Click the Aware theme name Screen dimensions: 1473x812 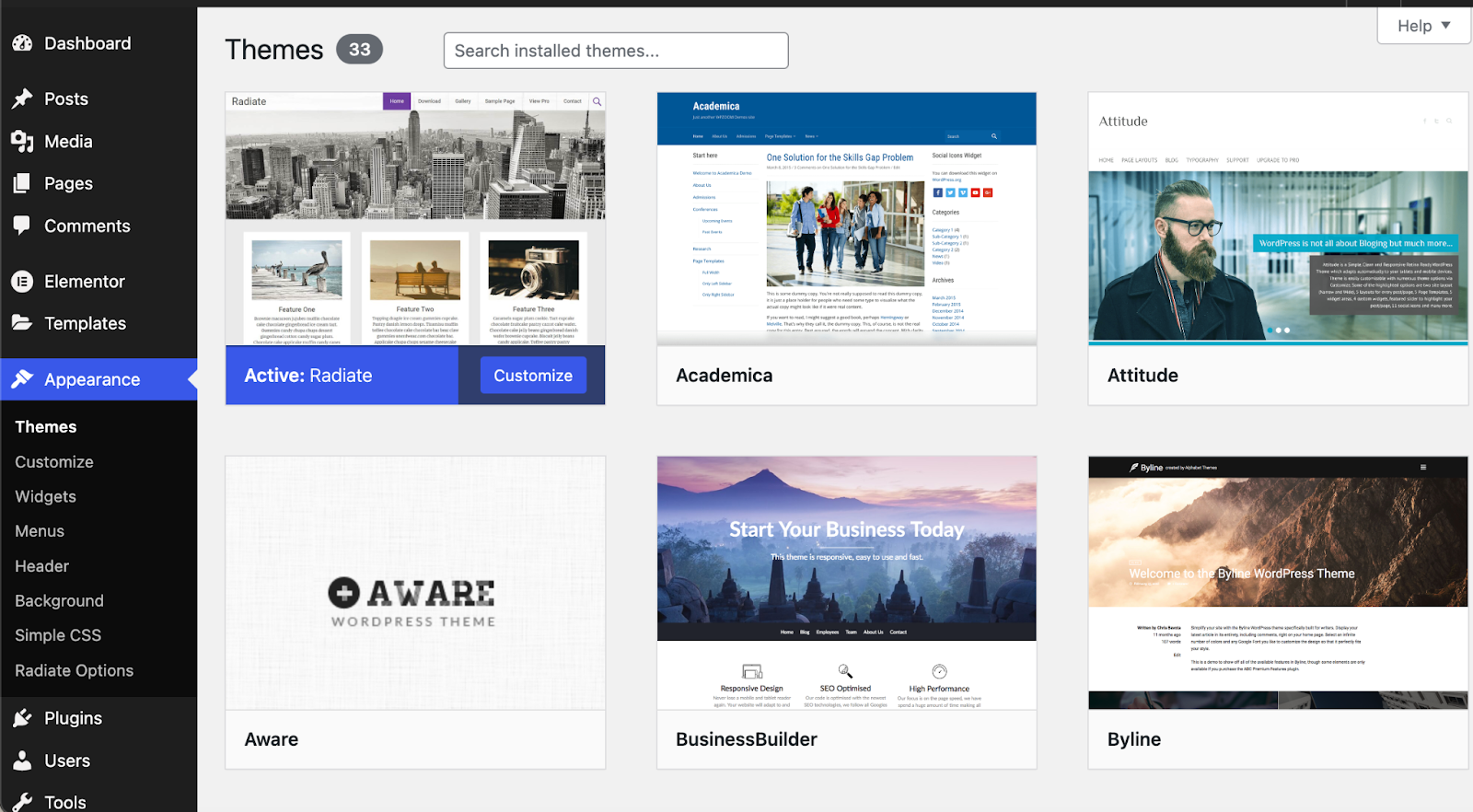click(272, 739)
